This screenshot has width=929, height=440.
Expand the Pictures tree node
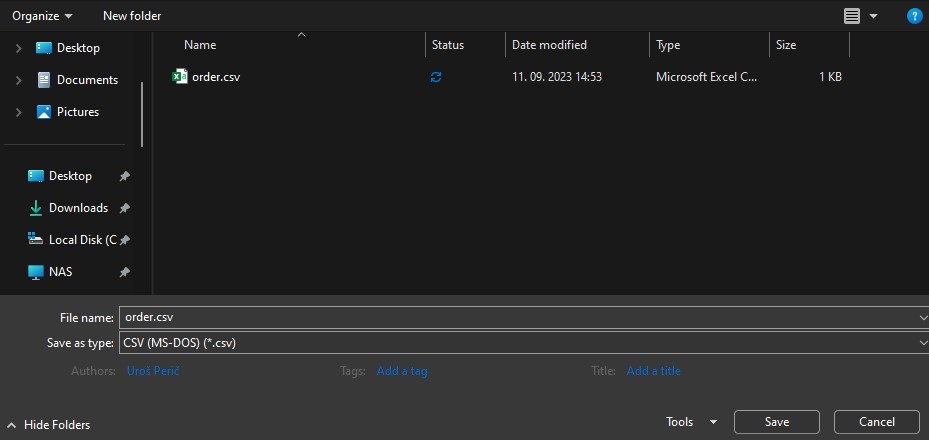coord(18,112)
